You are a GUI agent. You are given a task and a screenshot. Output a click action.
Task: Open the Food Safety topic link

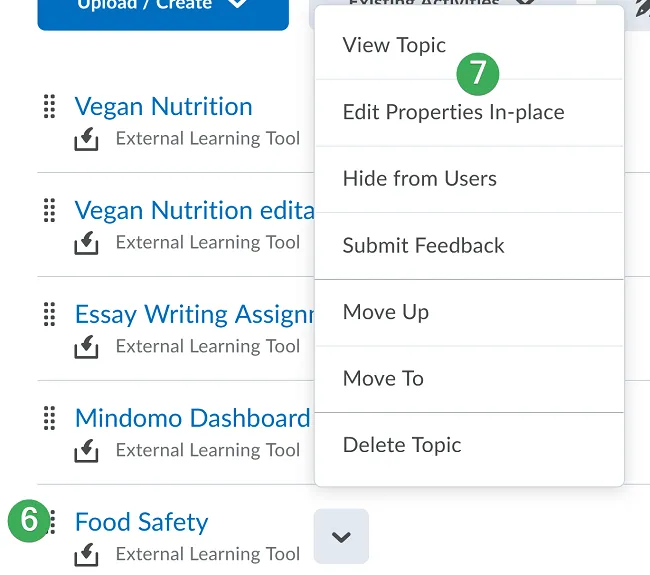pos(141,522)
